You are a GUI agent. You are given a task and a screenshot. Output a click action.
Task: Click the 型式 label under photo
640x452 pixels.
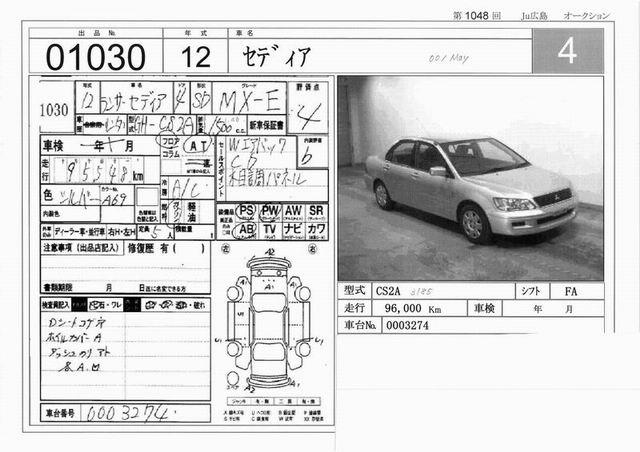[354, 291]
